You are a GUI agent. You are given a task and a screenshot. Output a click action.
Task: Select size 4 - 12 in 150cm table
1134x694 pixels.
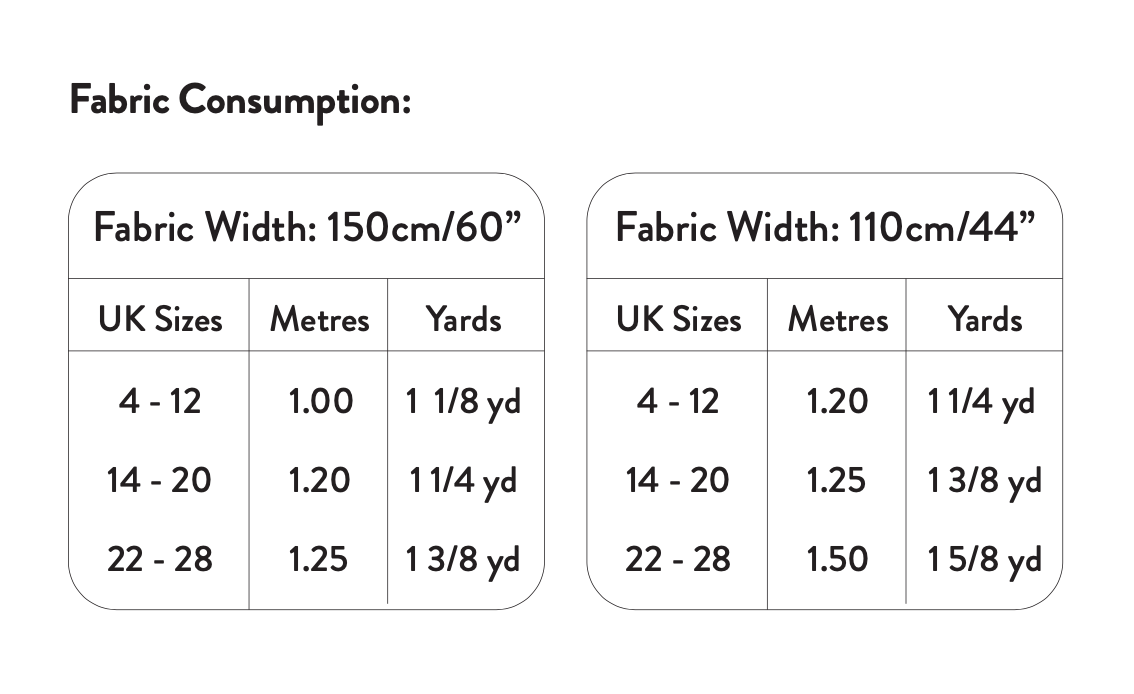(x=160, y=401)
